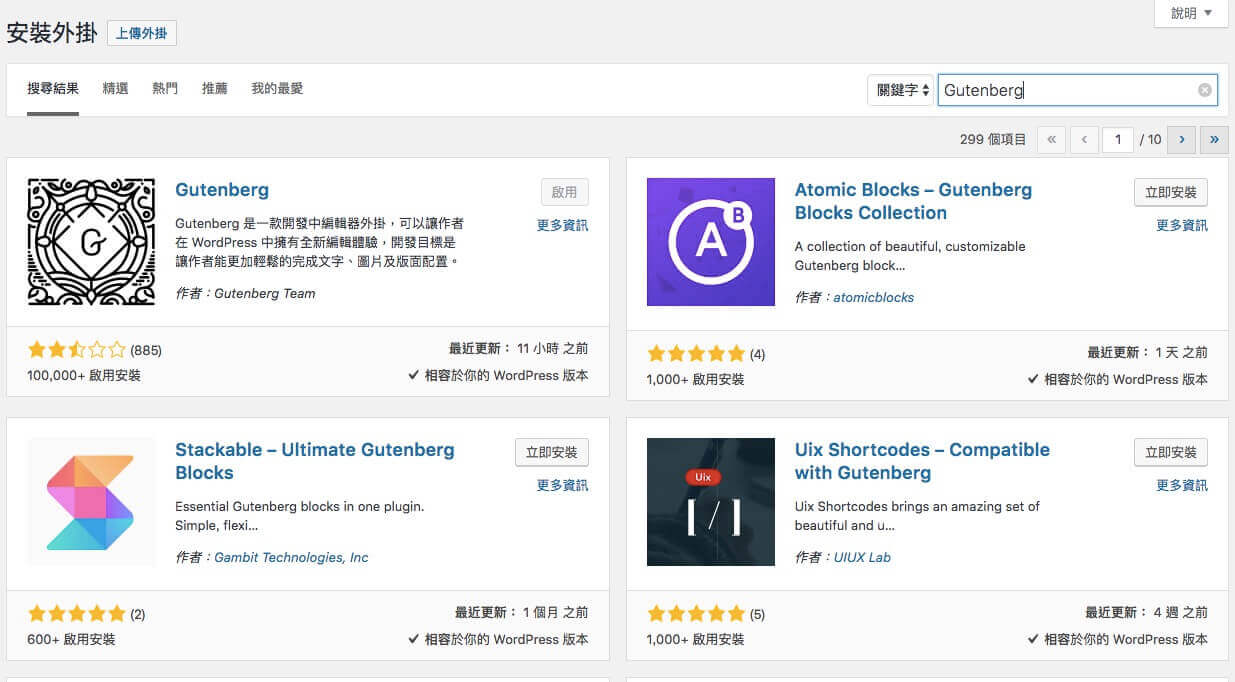Open 更多資訊 for Atomic Blocks
Screen dimensions: 1235x682
1182,225
